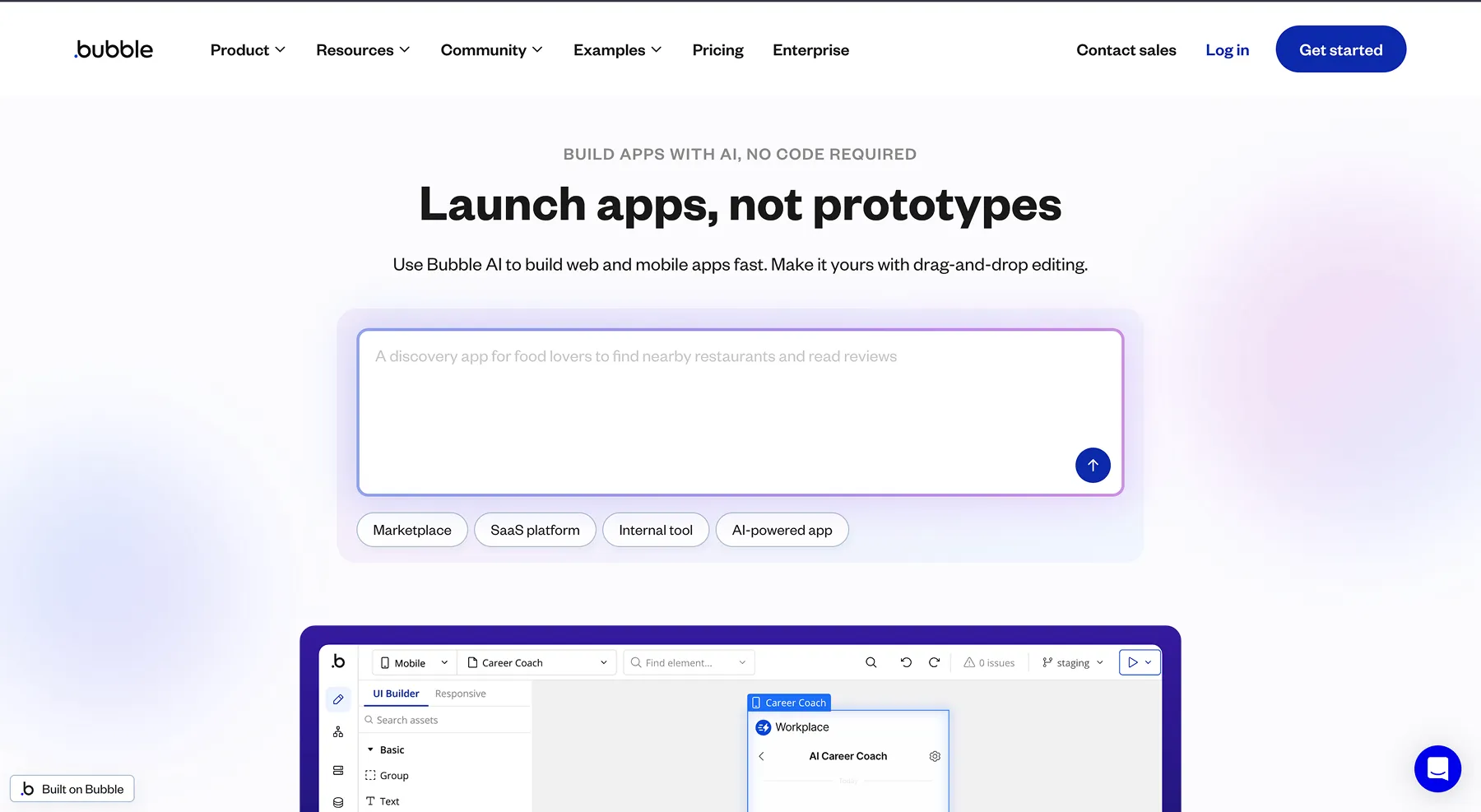
Task: Click the Launch apps, not prototypes heading
Action: tap(740, 205)
